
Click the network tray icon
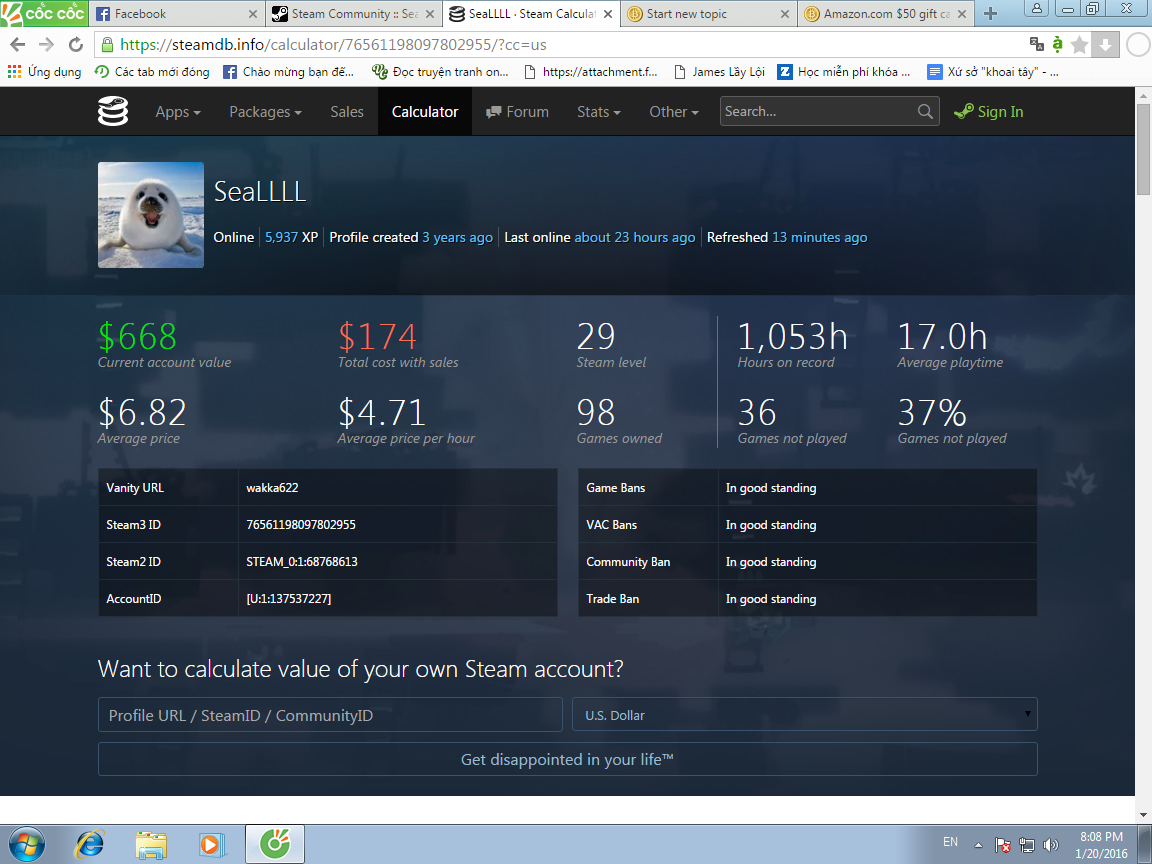click(1027, 845)
